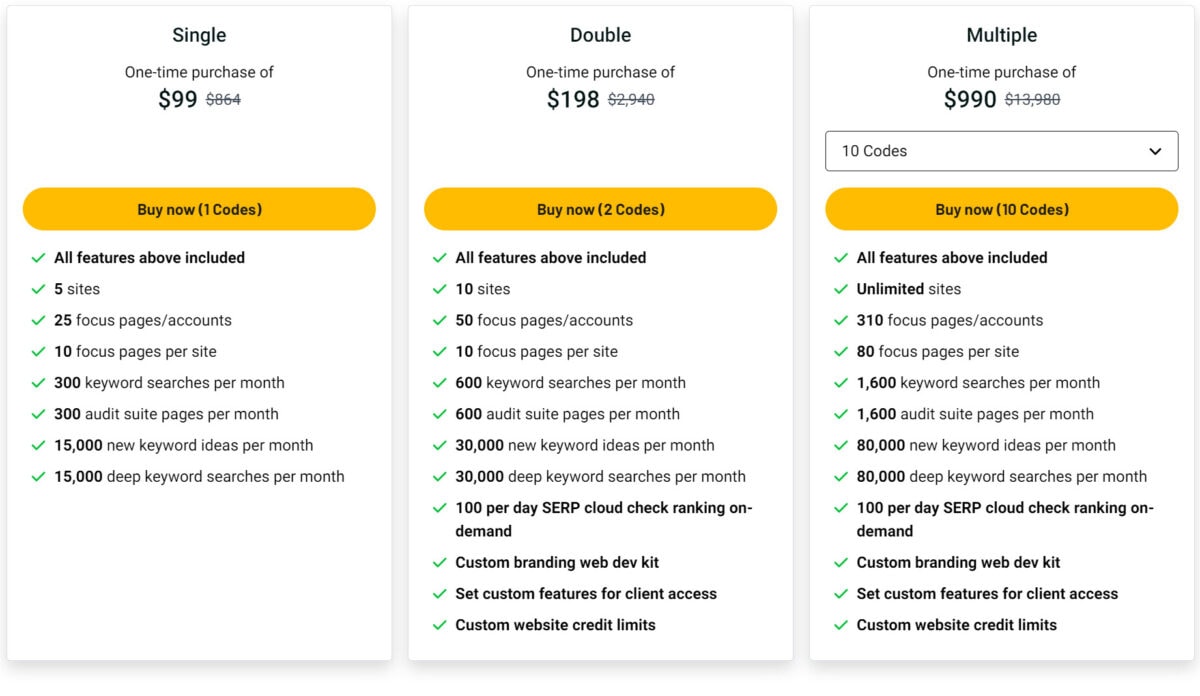Click the checkmark beside '300 keyword searches per month'

pyautogui.click(x=39, y=383)
